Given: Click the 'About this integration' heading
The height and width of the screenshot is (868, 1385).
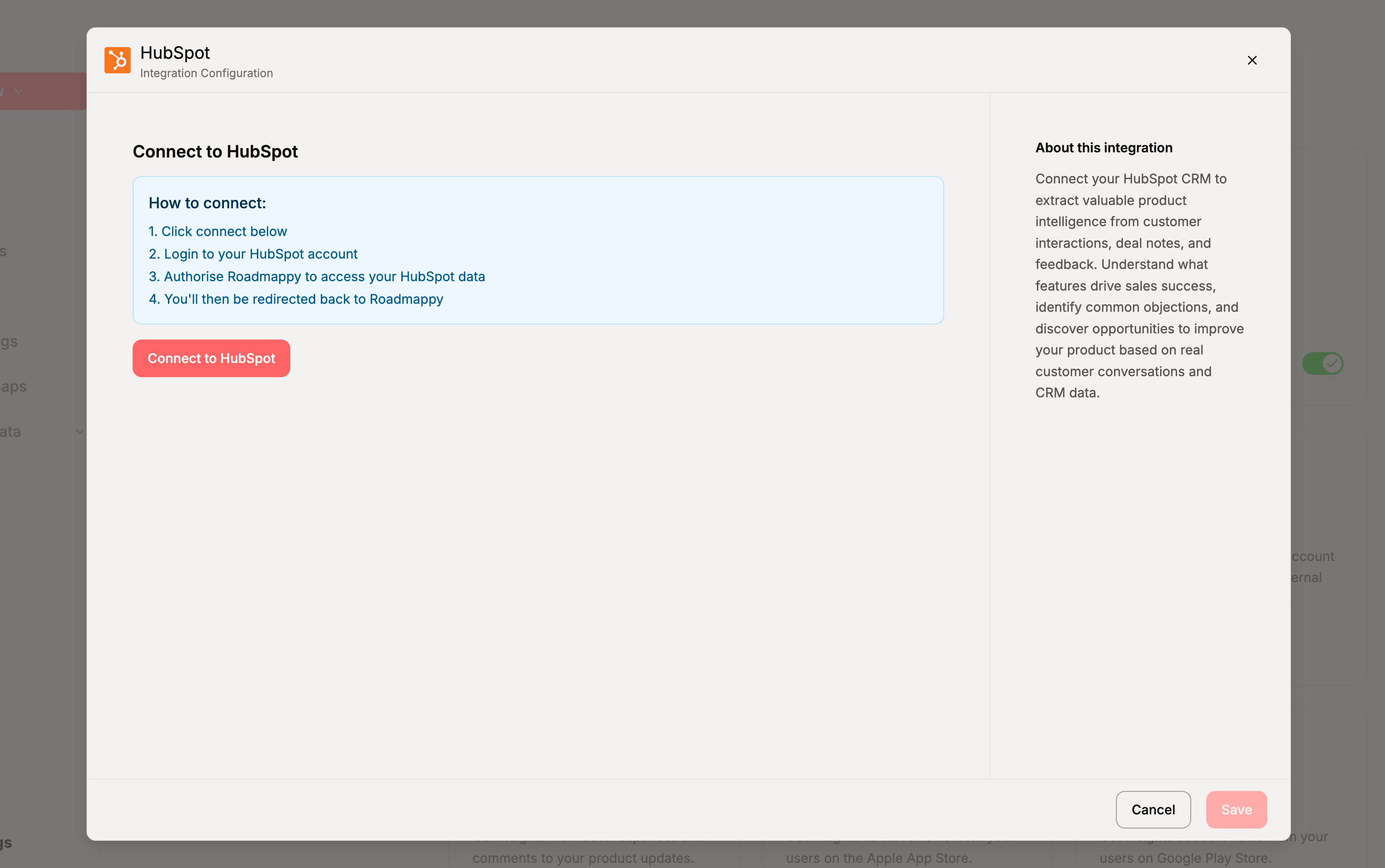Looking at the screenshot, I should pyautogui.click(x=1104, y=148).
